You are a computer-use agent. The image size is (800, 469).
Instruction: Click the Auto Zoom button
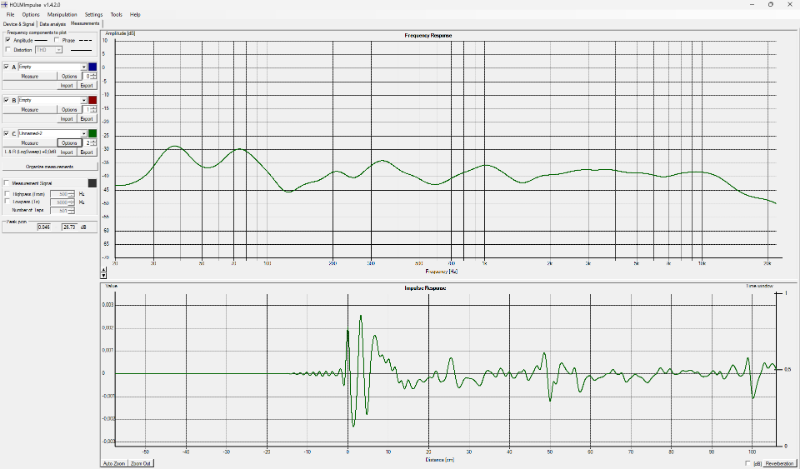pos(114,463)
